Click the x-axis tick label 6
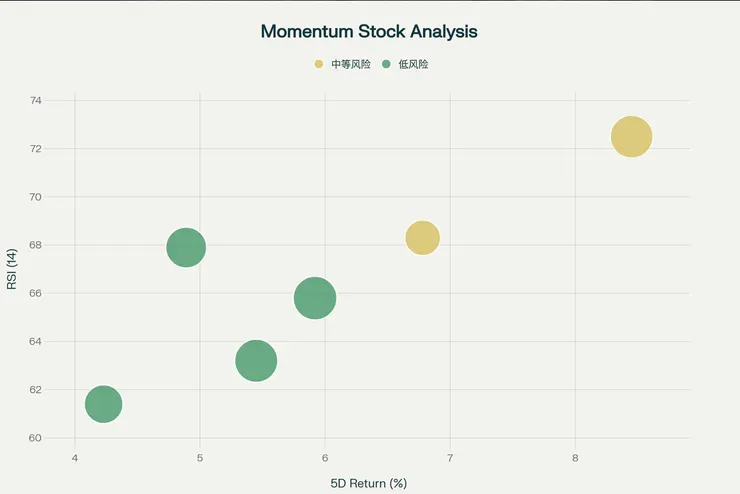The width and height of the screenshot is (740, 494). point(325,458)
